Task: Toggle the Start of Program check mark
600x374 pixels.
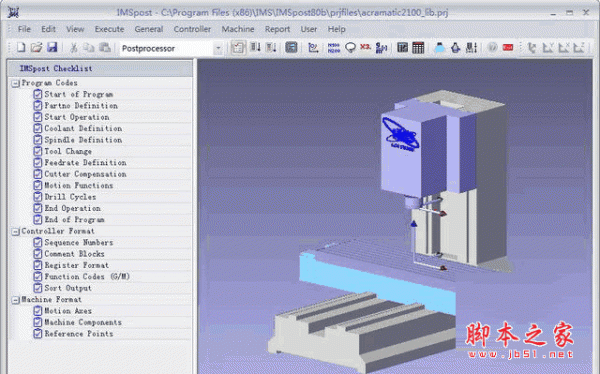Action: pyautogui.click(x=38, y=94)
